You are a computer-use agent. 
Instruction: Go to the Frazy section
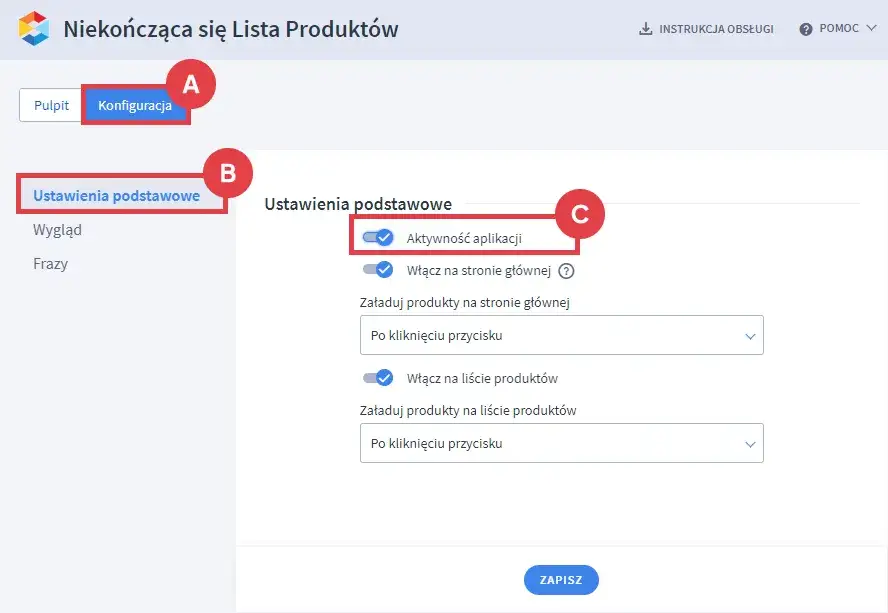[50, 264]
